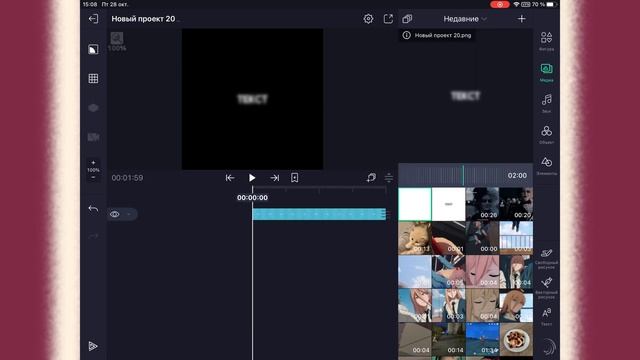
Task: Undo the last action
Action: [x=93, y=209]
